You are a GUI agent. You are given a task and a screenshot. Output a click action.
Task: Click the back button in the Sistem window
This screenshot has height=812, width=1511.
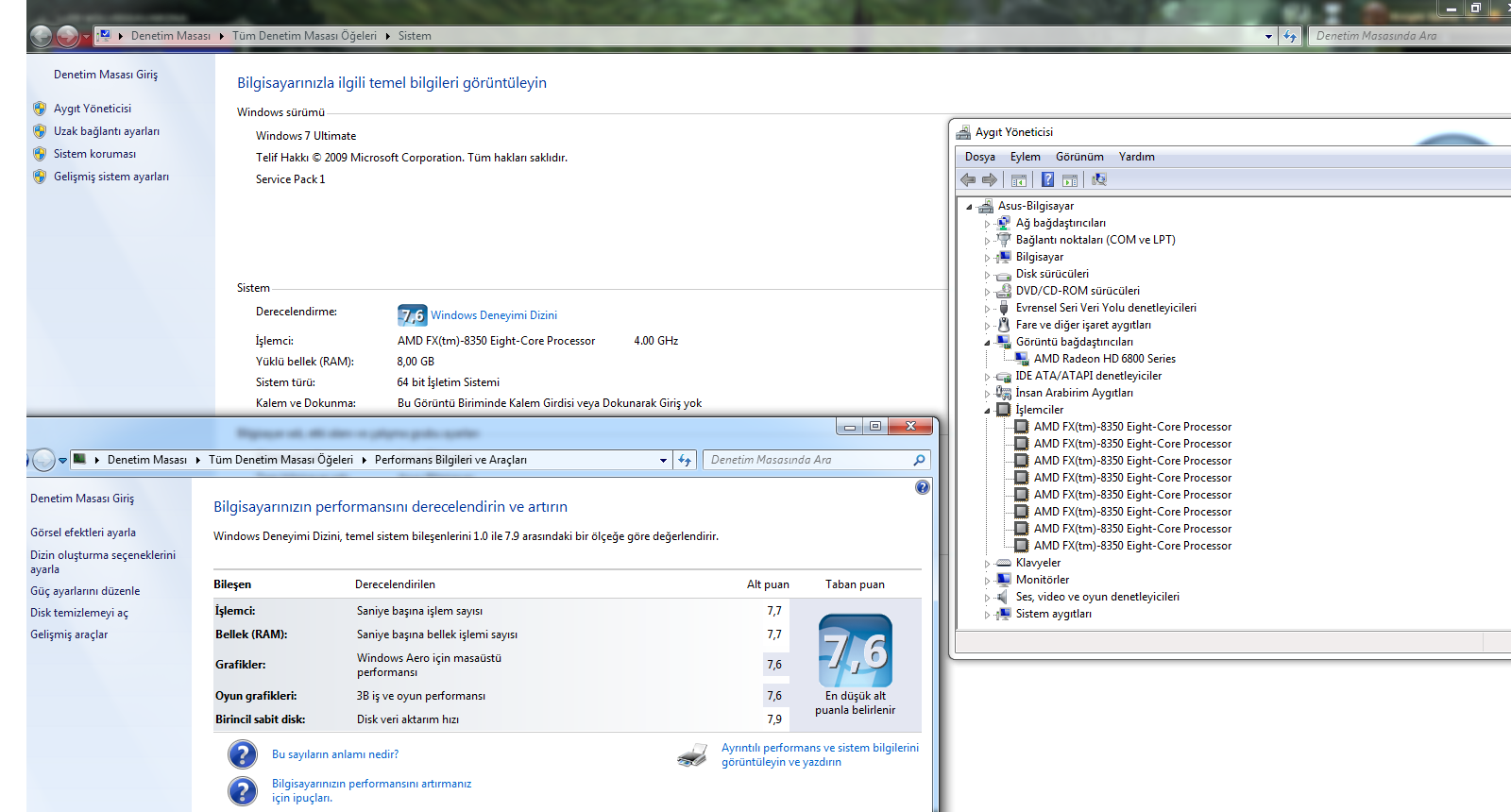coord(41,36)
